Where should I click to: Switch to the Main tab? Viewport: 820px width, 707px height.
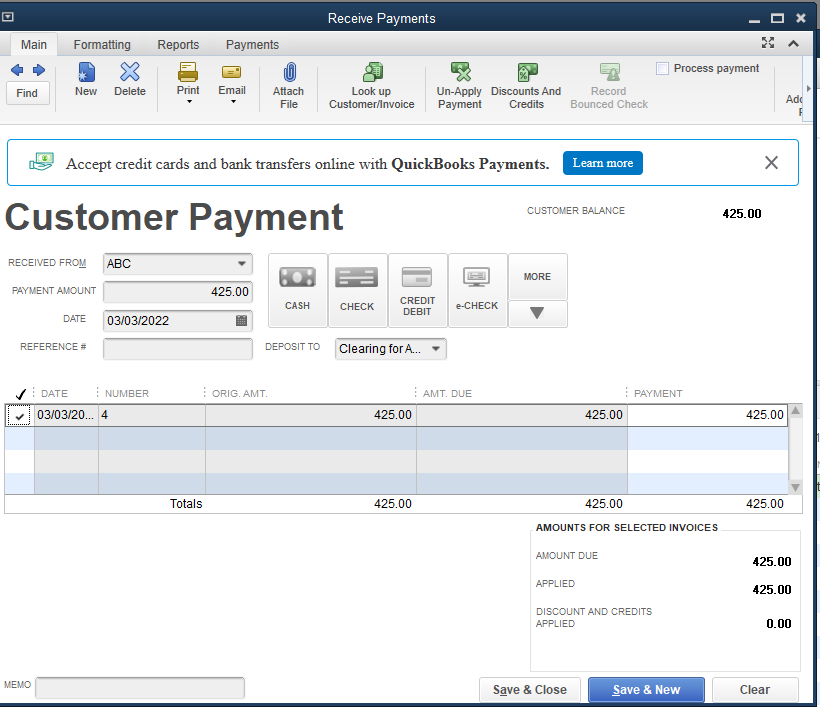pos(33,45)
